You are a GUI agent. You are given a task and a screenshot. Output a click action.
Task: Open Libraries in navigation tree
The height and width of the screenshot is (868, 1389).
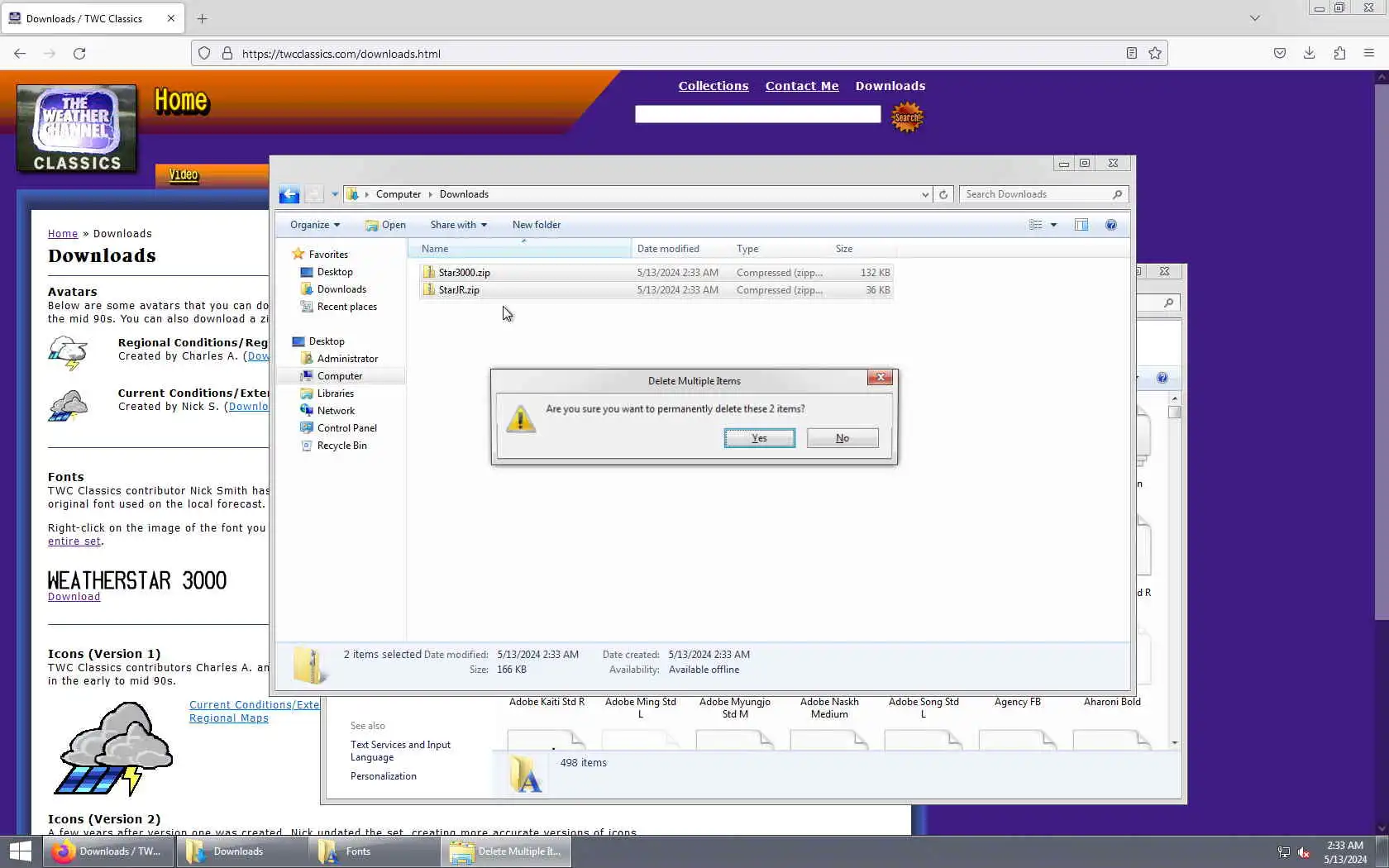[x=335, y=393]
